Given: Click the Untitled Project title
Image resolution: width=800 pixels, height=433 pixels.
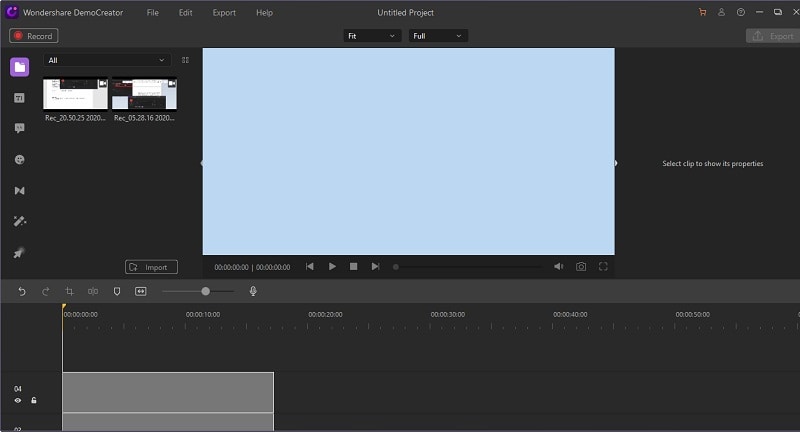Looking at the screenshot, I should [x=406, y=13].
